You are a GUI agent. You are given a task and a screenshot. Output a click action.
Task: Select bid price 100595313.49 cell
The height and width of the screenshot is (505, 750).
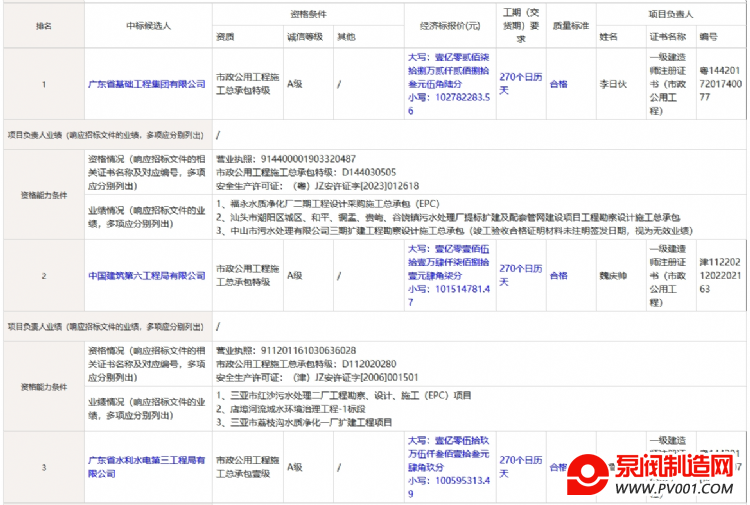click(449, 467)
